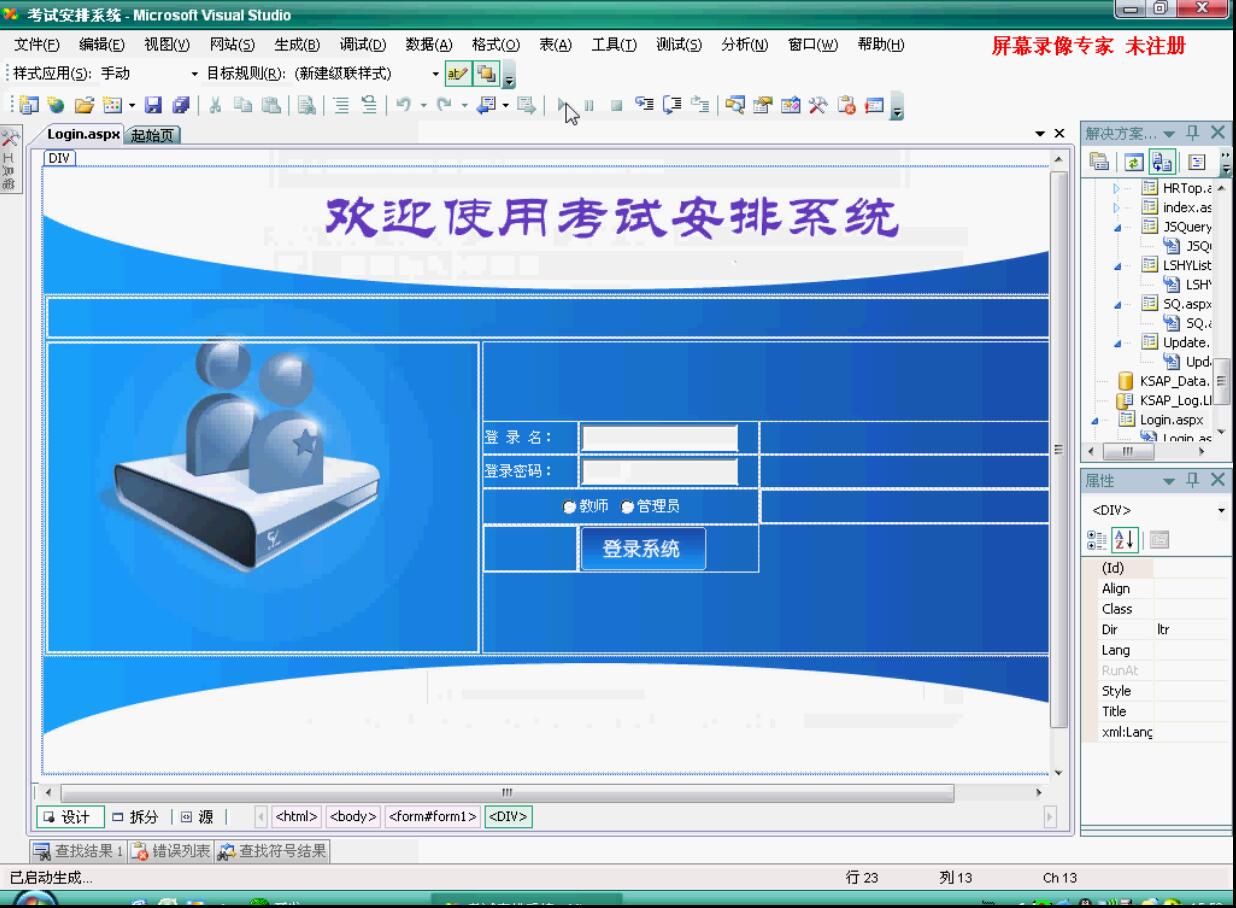1236x908 pixels.
Task: Collapse the Update tree node
Action: click(x=1117, y=343)
